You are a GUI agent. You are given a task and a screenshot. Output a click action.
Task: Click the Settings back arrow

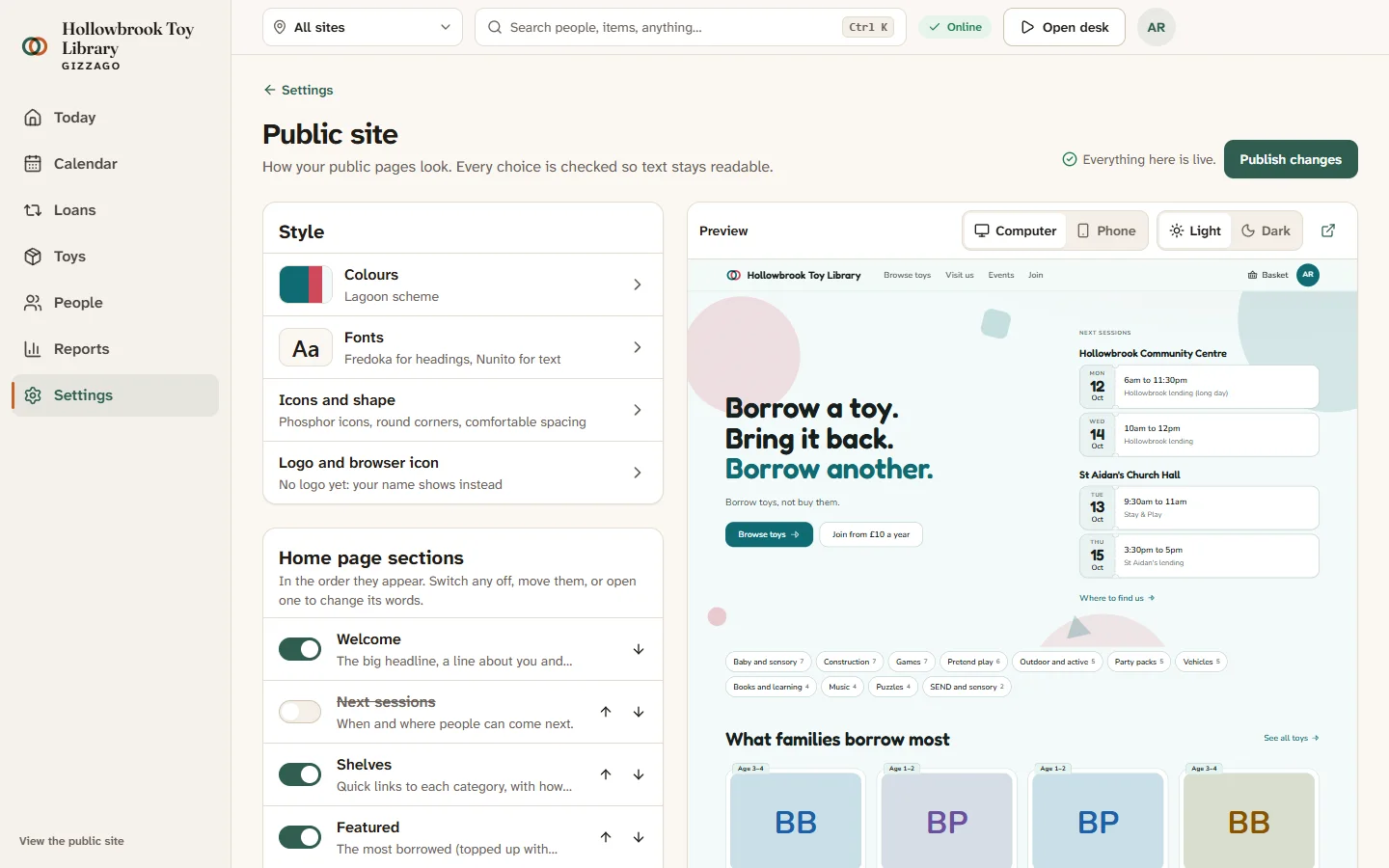[x=270, y=90]
